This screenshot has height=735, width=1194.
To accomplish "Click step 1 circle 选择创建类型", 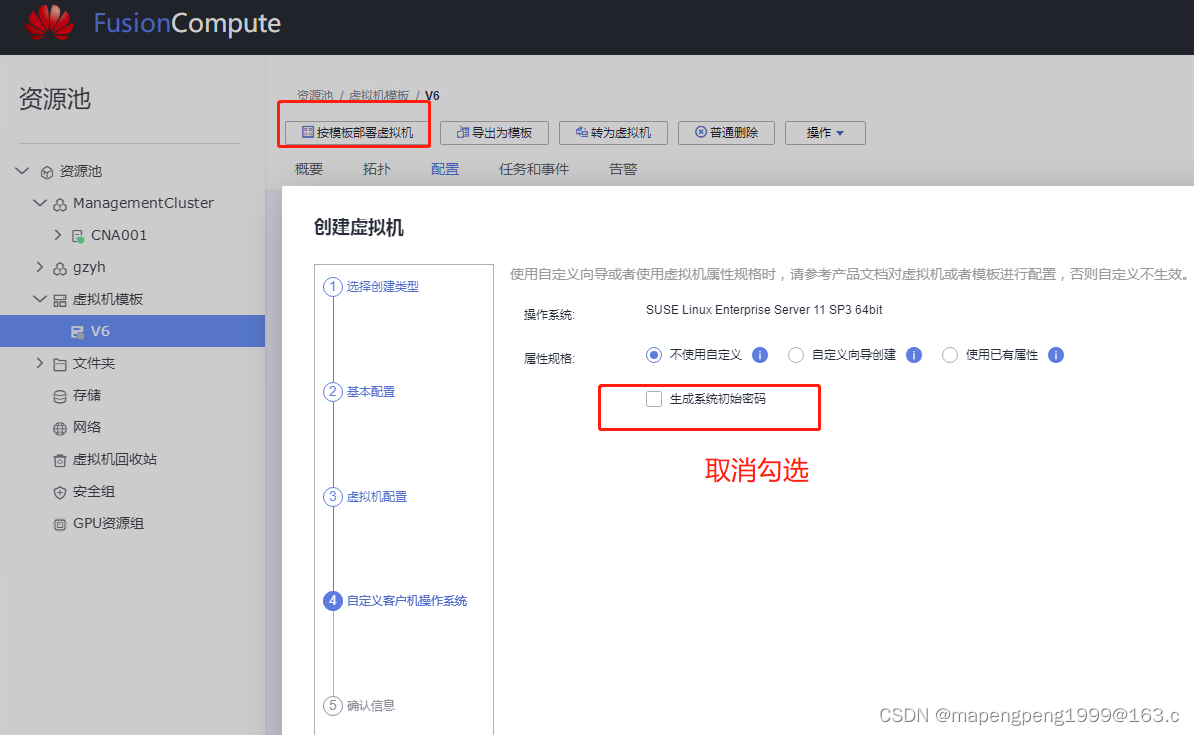I will coord(333,286).
